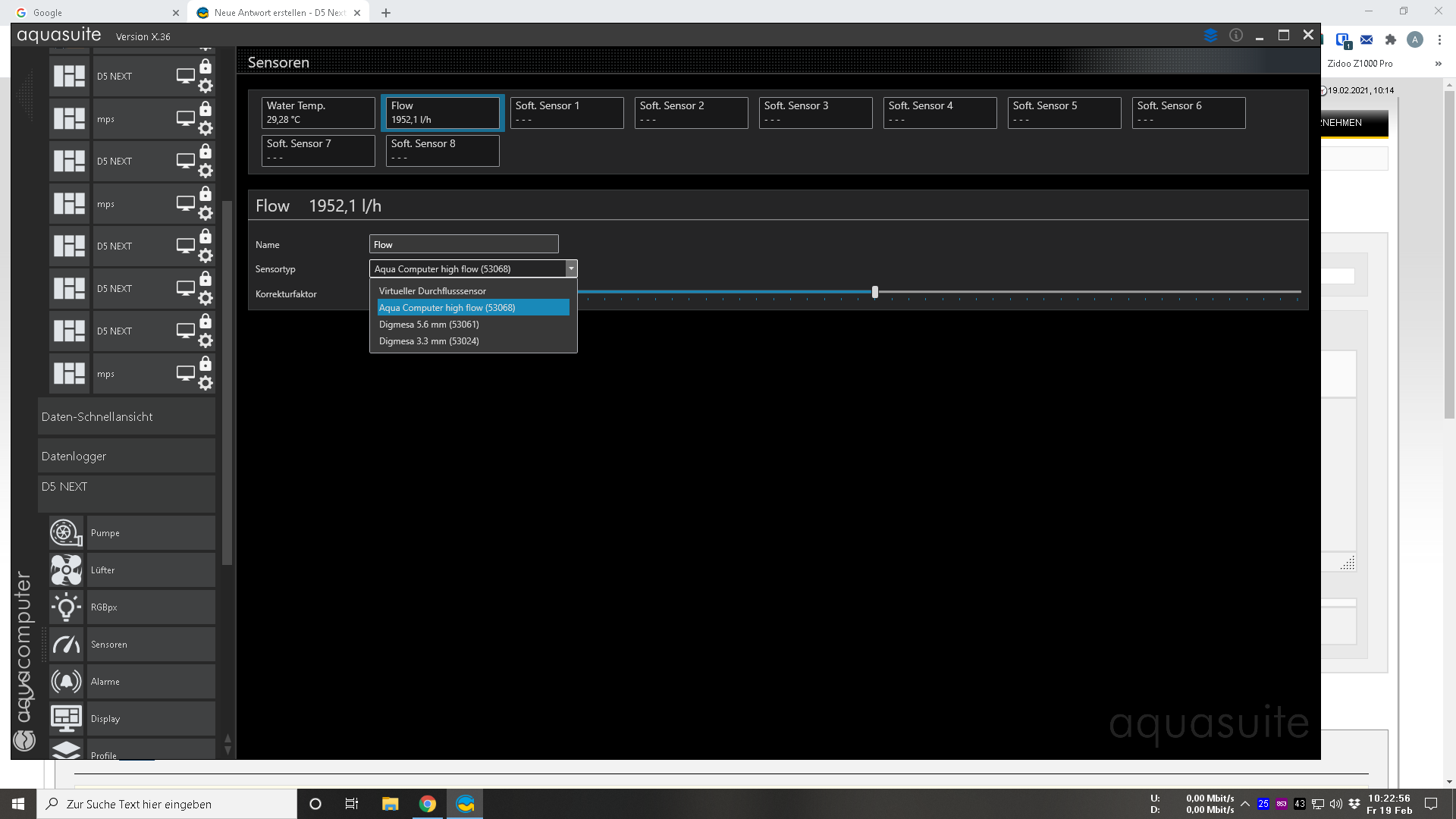Image resolution: width=1456 pixels, height=819 pixels.
Task: Select Digmesa 5.6 mm (53061) option
Action: pos(428,325)
